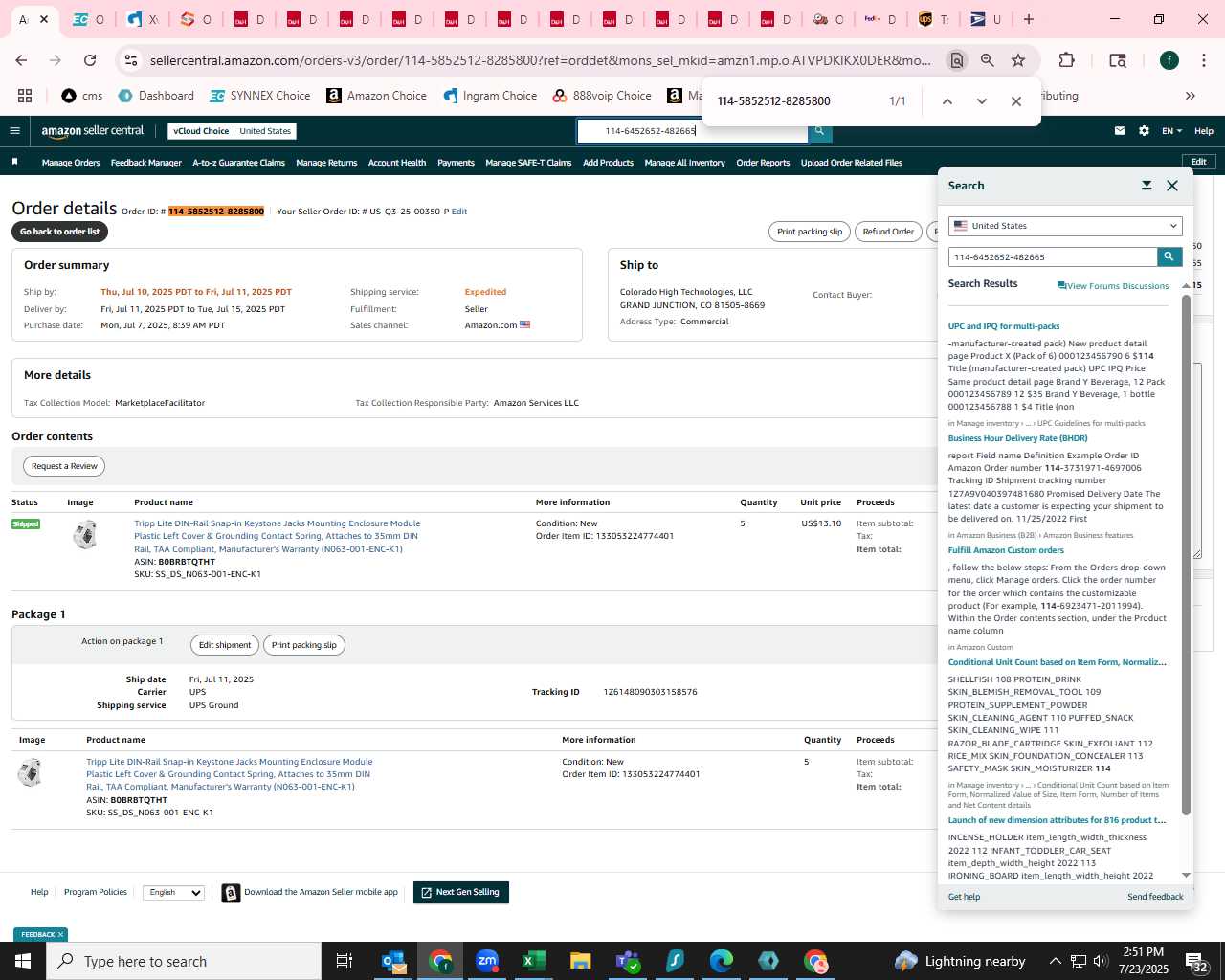Click the bookmark flag icon in nav bar
Screen dimensions: 1225x980
[14, 162]
